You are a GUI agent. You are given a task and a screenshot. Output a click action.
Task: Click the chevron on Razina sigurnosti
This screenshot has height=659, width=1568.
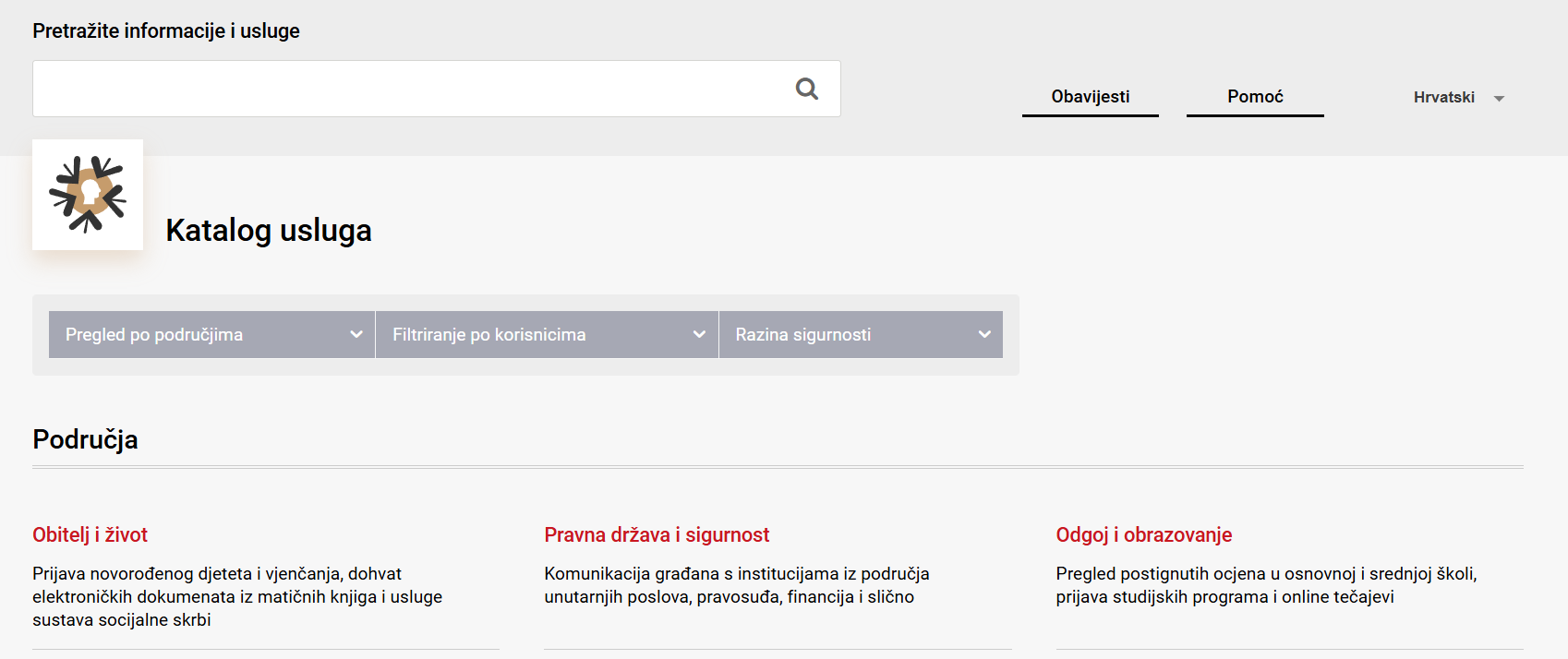coord(984,334)
